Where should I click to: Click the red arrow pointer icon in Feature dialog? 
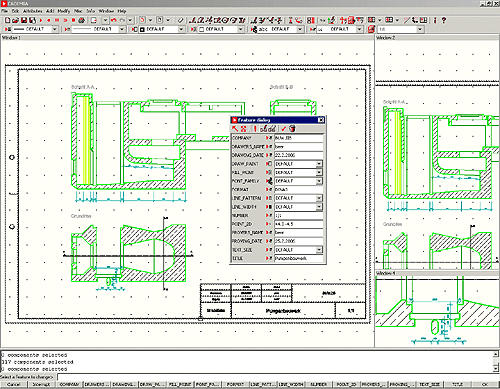click(235, 129)
